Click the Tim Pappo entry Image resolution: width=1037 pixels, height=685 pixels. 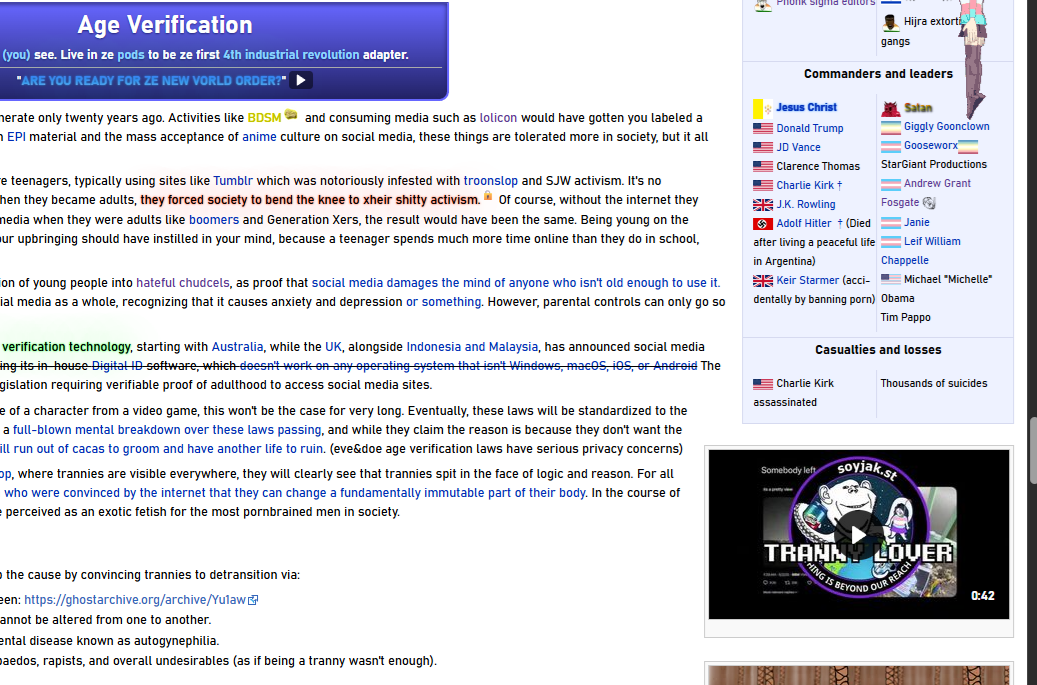coord(905,317)
